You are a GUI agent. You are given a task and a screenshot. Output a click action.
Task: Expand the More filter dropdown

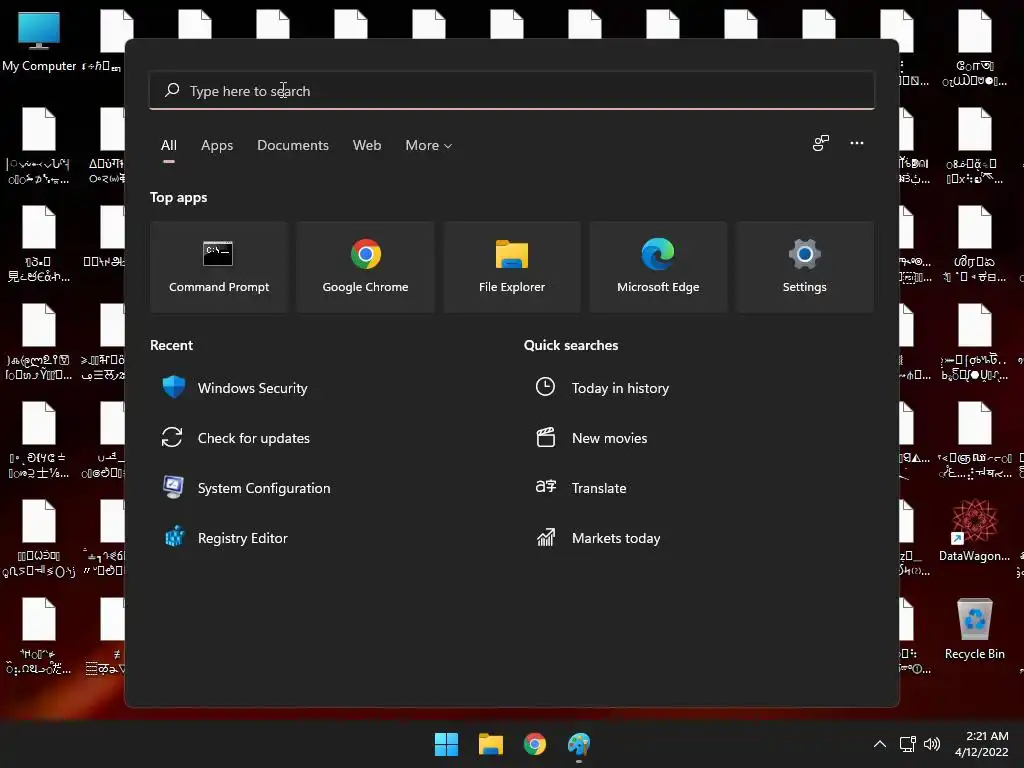pos(428,146)
